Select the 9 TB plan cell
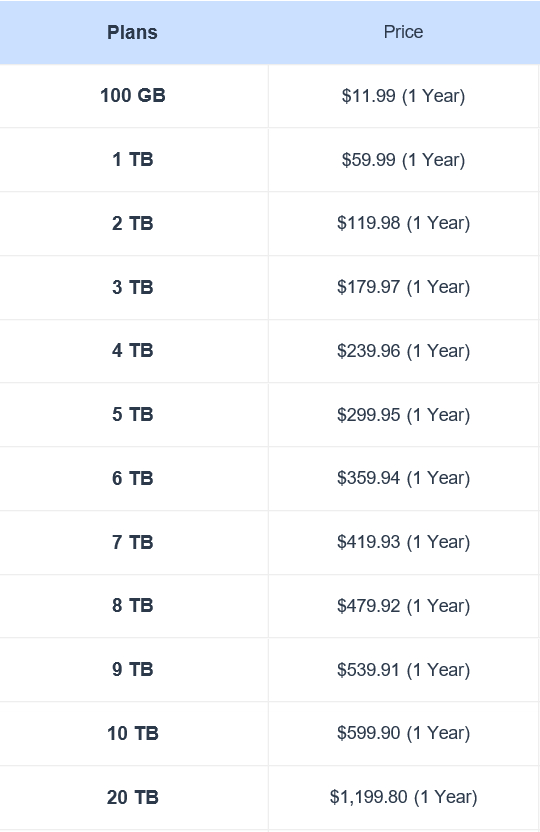 [133, 669]
